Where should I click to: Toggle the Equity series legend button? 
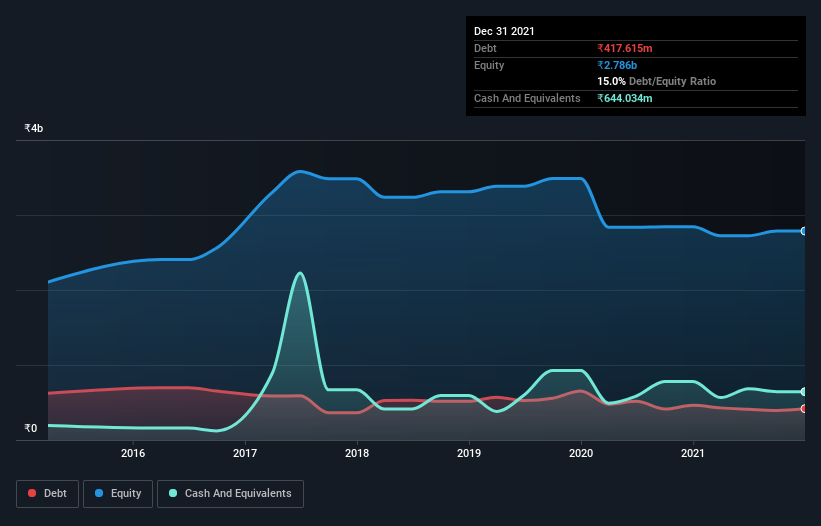pos(118,494)
